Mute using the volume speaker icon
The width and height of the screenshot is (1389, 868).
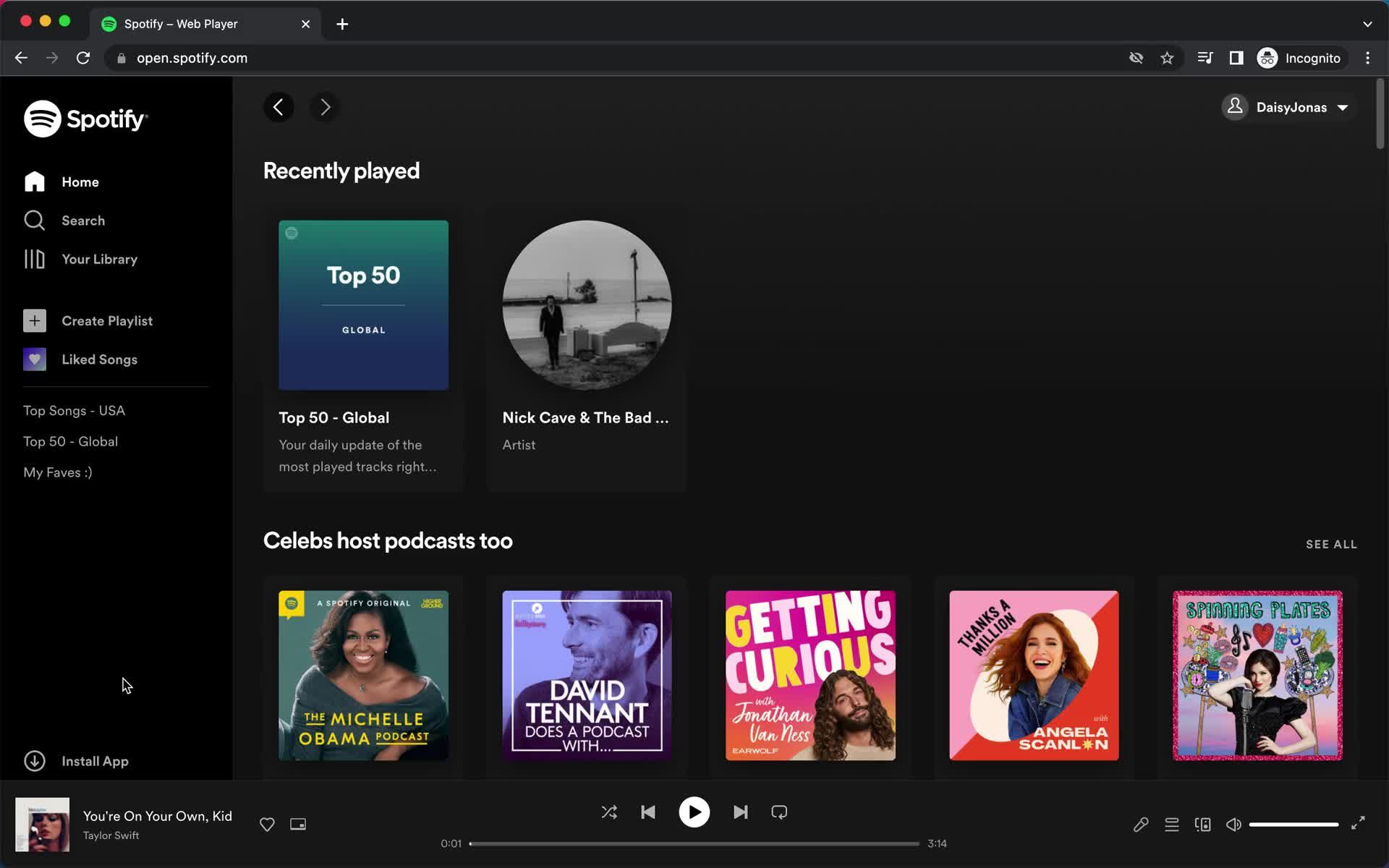[x=1233, y=825]
